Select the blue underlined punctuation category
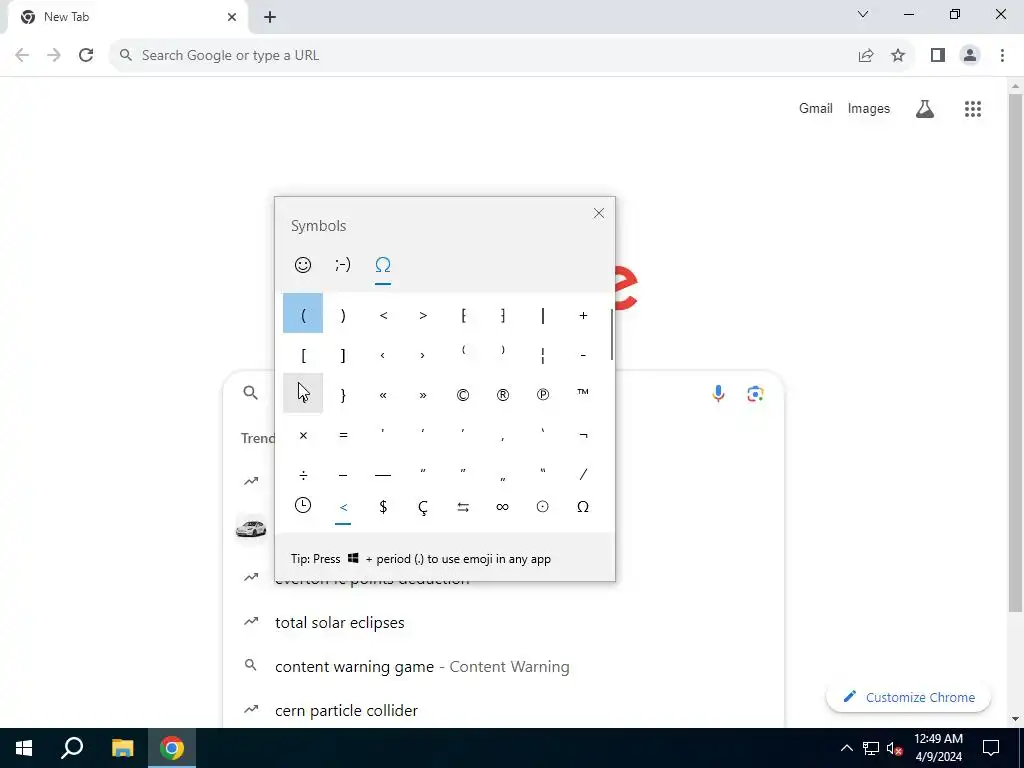Screen dimensions: 1024x768 coord(343,507)
